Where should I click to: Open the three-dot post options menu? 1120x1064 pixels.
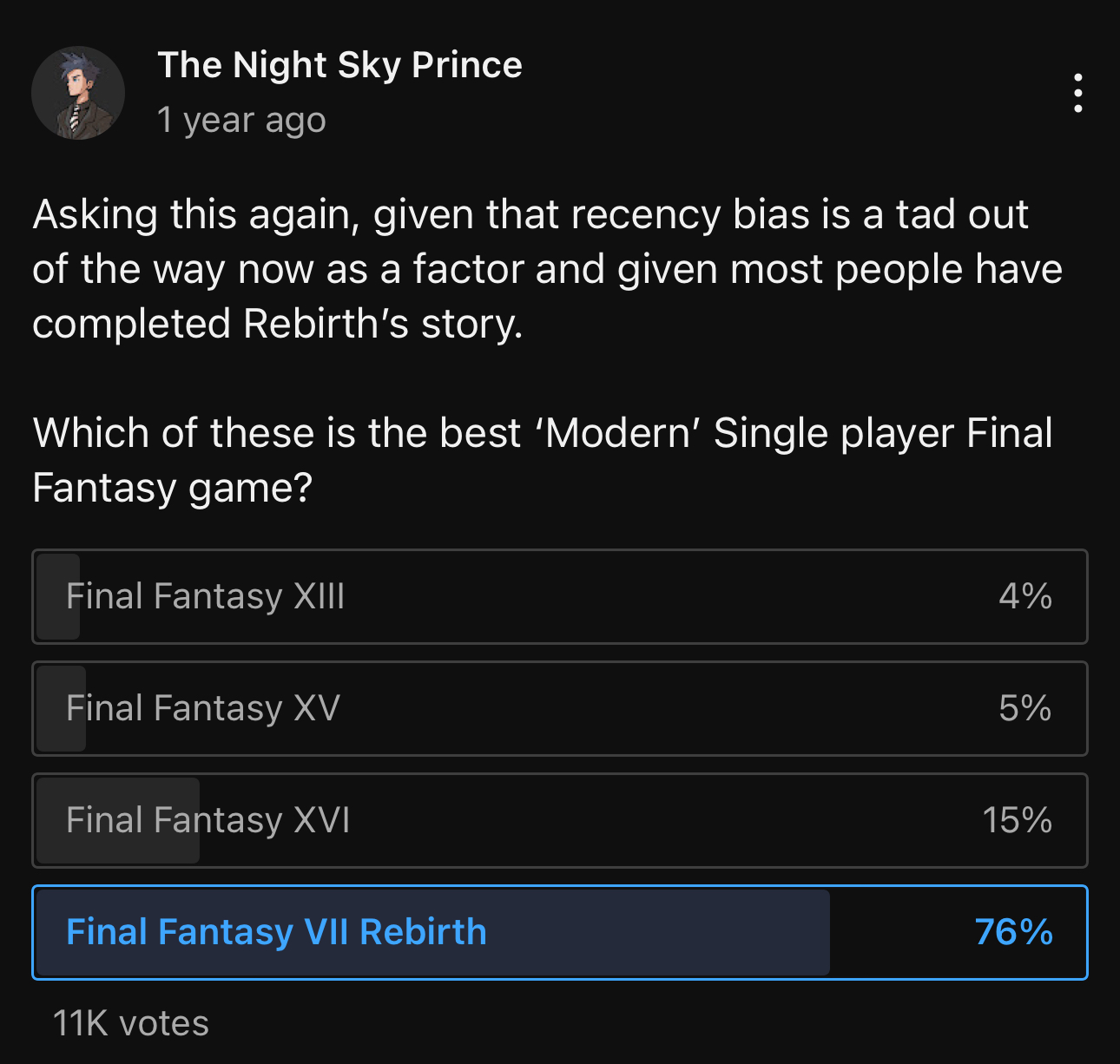tap(1077, 93)
